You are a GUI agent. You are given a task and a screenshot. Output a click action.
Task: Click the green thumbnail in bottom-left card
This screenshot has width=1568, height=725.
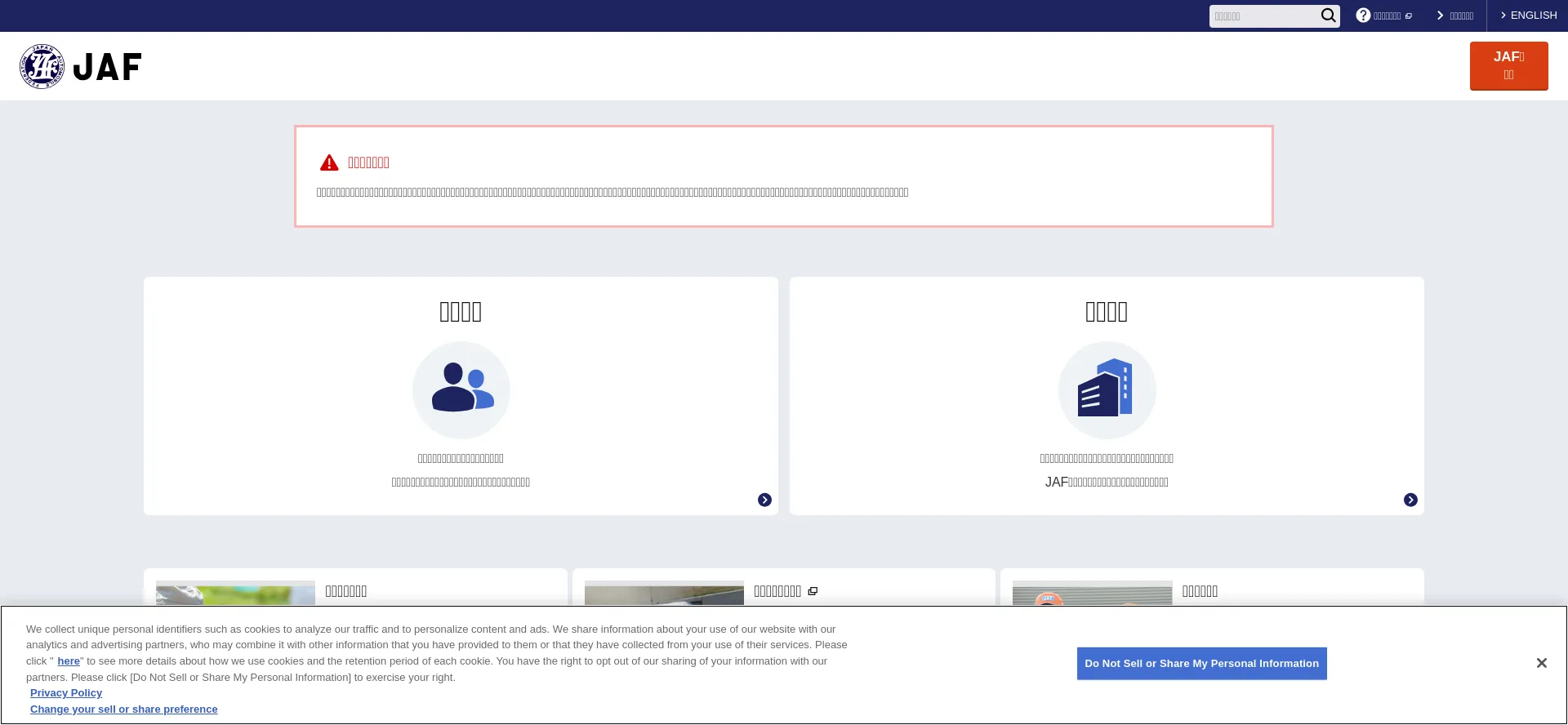[x=235, y=593]
